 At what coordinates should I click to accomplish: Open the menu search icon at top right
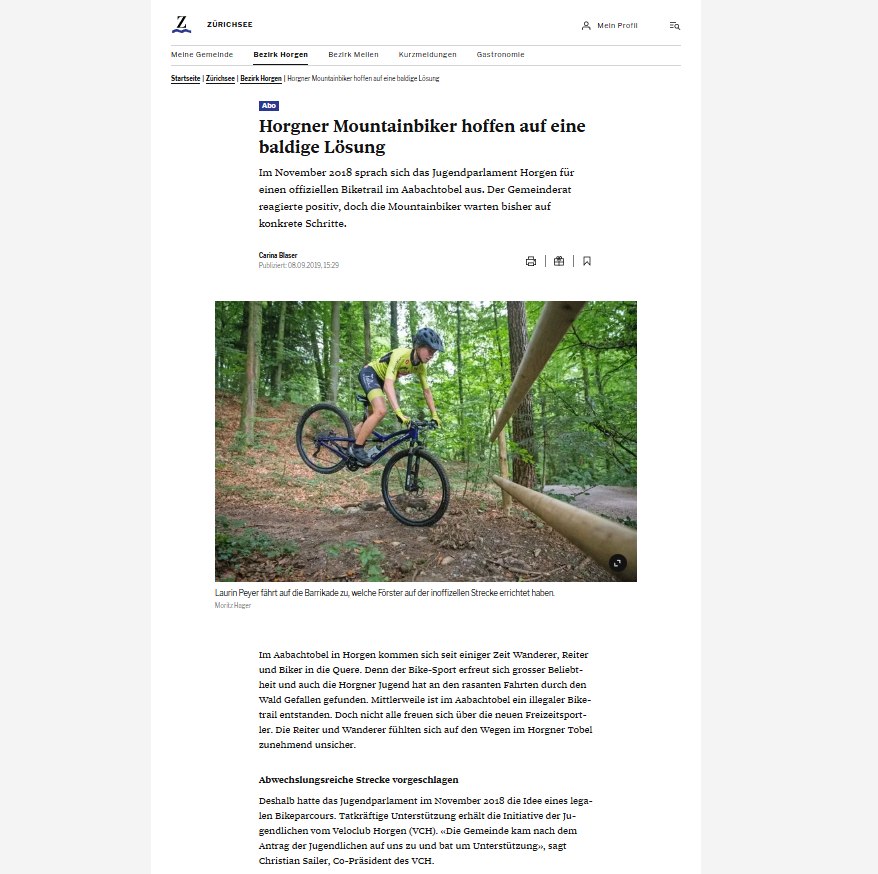(675, 25)
